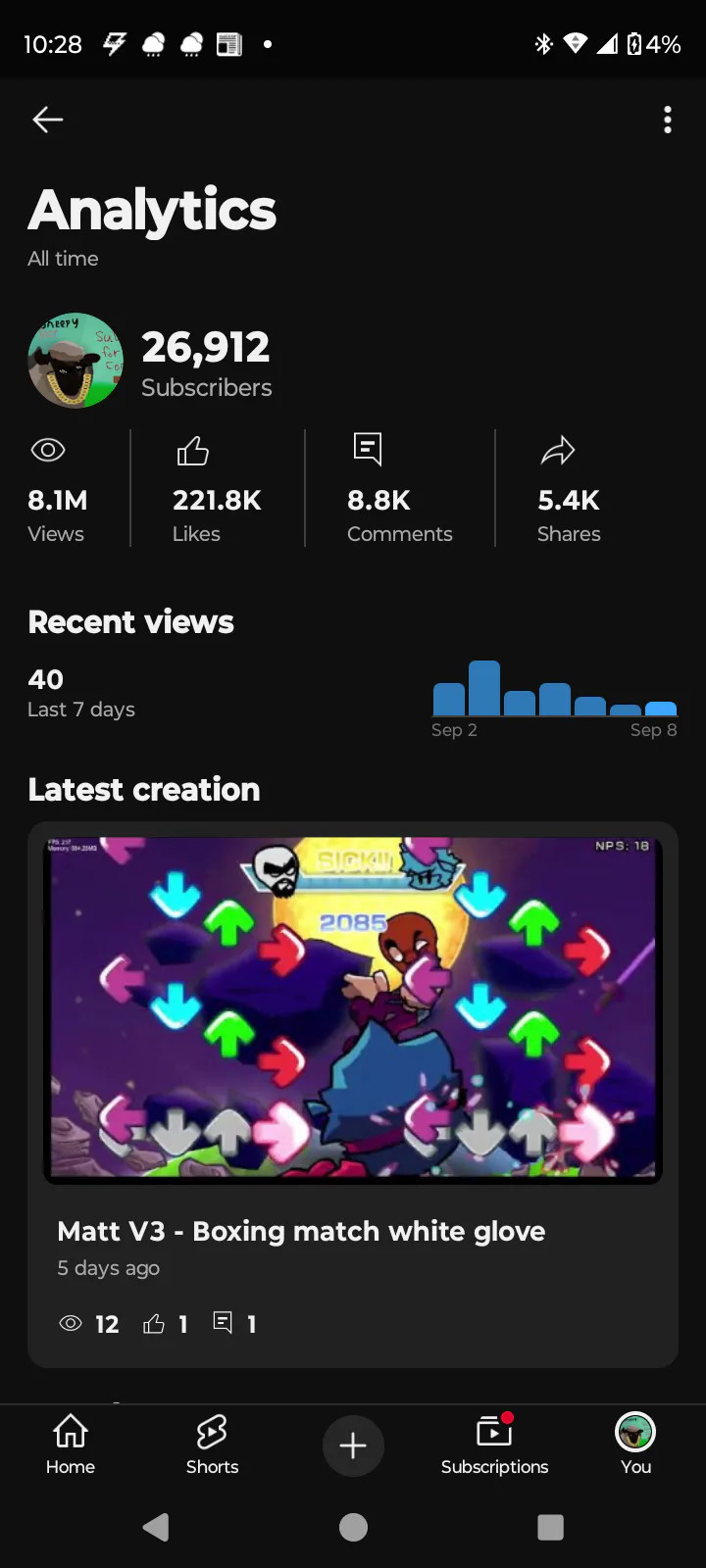Open the Subscriptions tab
The image size is (706, 1568).
pos(494,1445)
